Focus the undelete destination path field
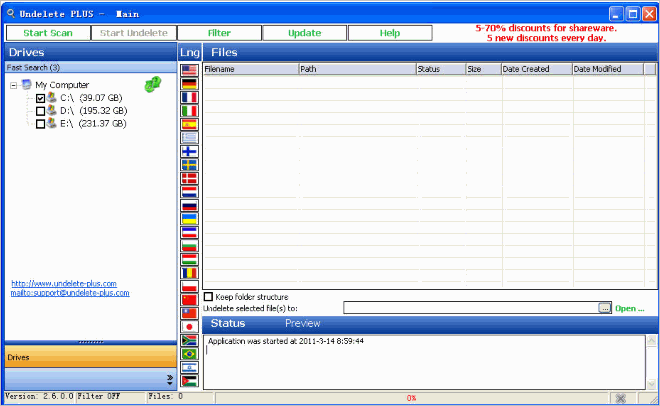 [471, 308]
